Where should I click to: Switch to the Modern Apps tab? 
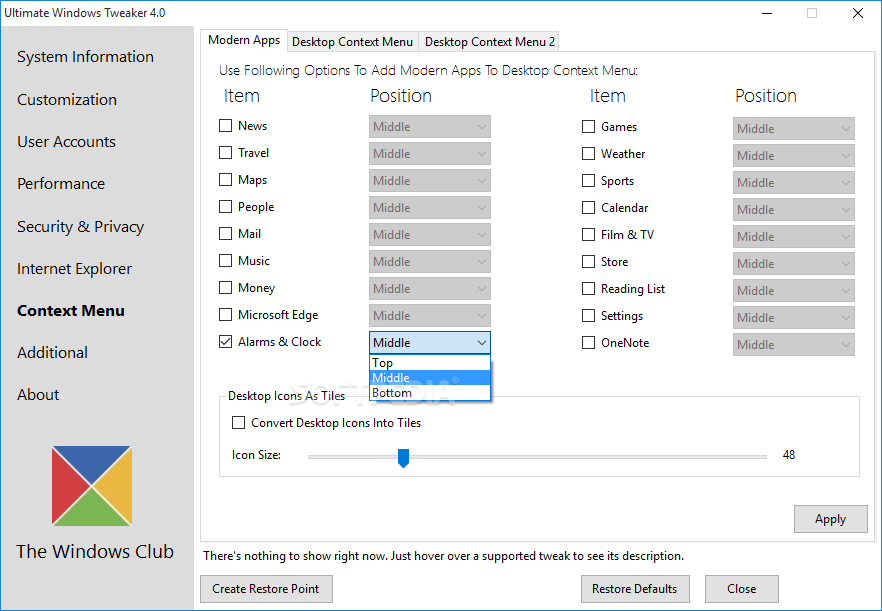[x=244, y=41]
